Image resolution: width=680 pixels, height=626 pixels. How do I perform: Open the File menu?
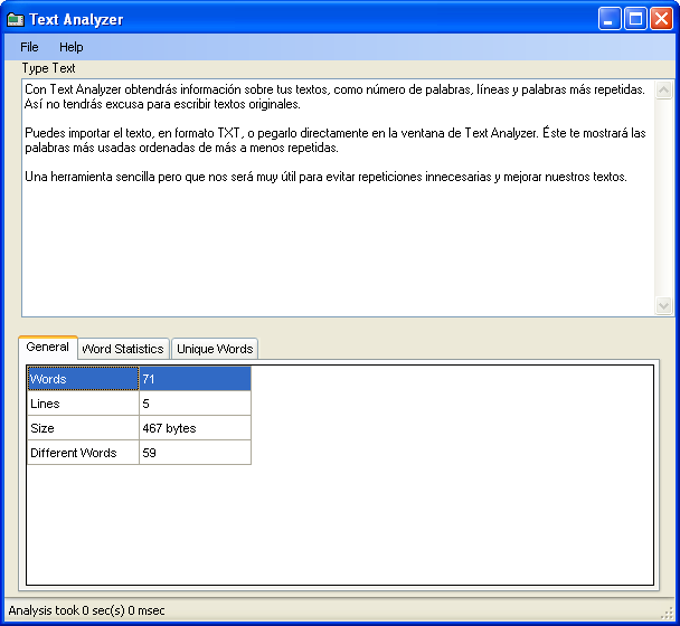(29, 47)
